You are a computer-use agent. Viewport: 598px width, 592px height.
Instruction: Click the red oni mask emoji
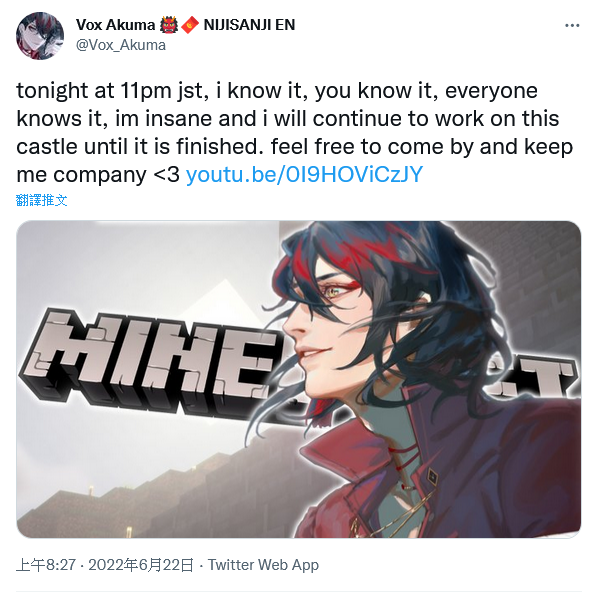click(169, 25)
